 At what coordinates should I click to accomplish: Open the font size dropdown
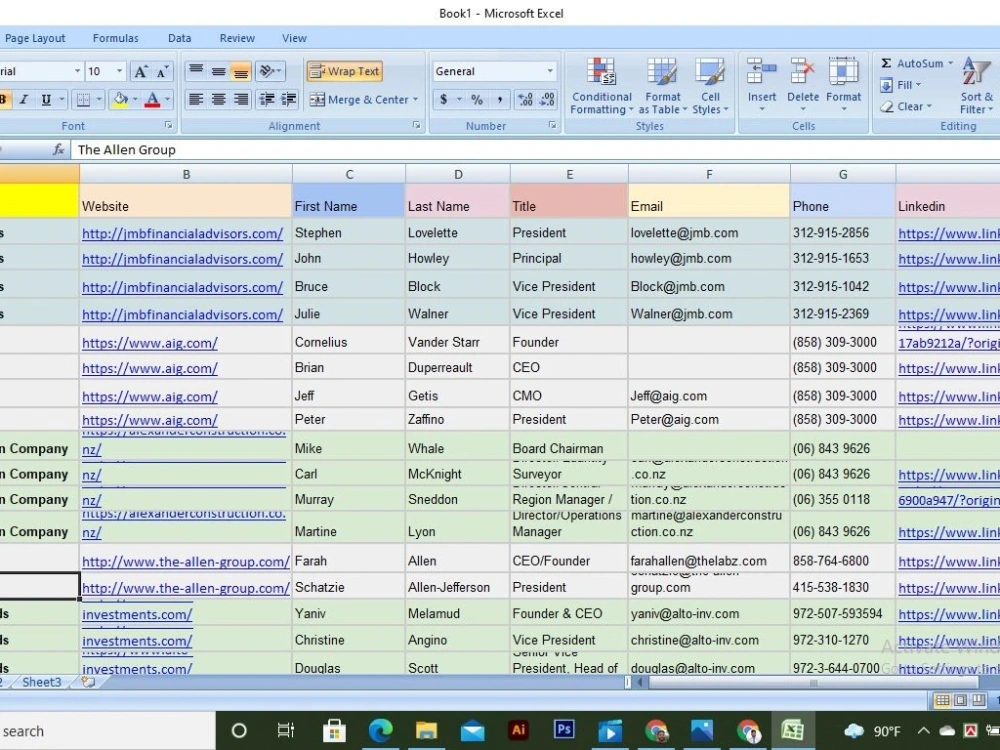point(119,71)
